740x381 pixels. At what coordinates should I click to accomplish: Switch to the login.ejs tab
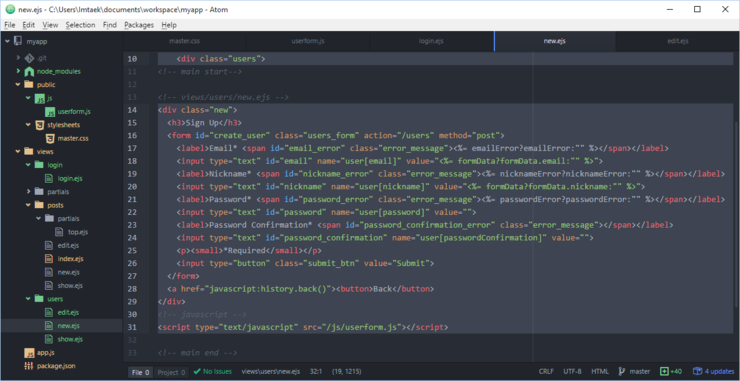(431, 41)
